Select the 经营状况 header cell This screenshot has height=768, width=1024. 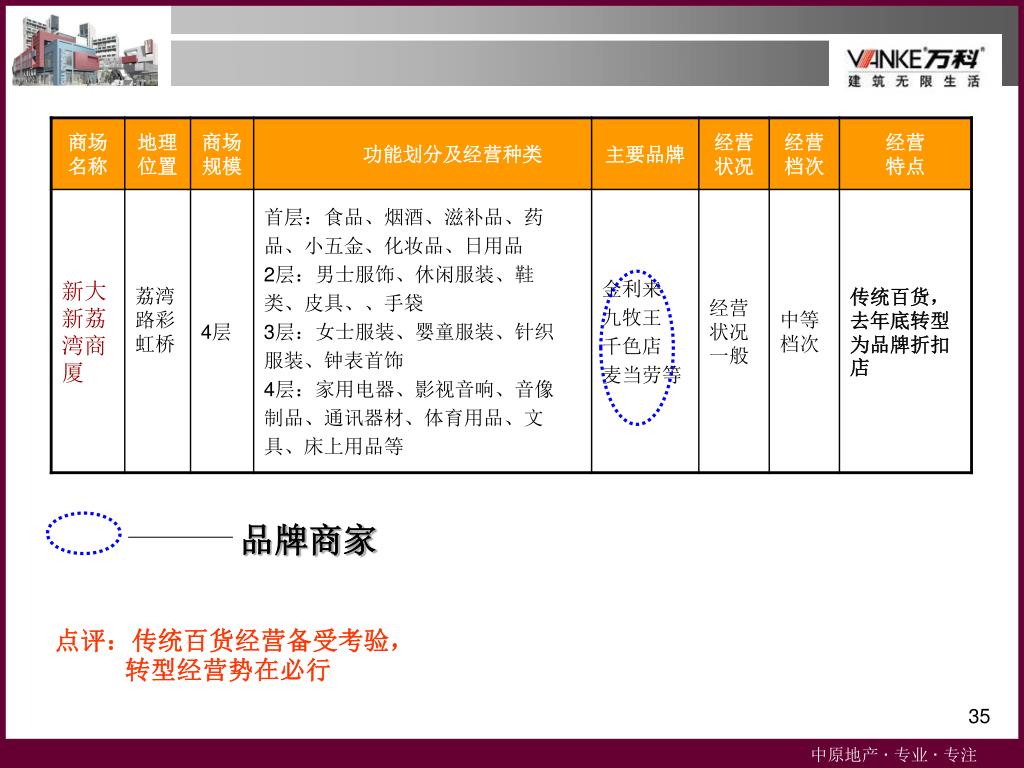tap(734, 154)
